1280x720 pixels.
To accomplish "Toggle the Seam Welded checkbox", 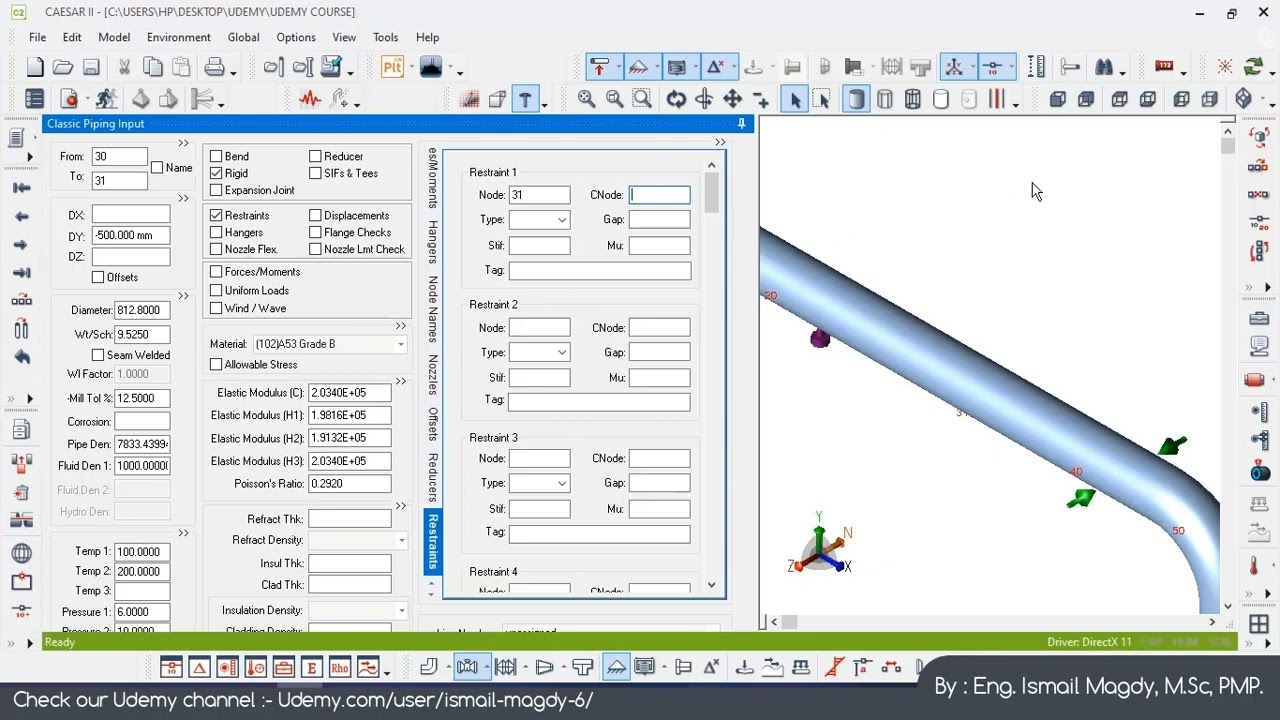I will tap(98, 355).
